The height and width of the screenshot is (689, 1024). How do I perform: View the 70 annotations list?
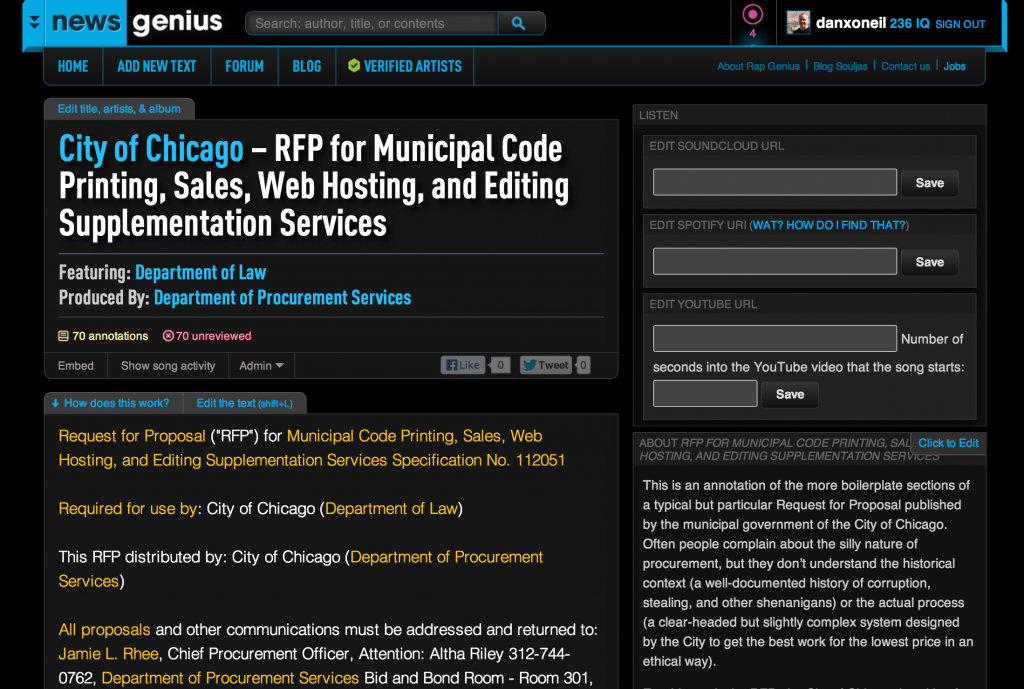103,336
